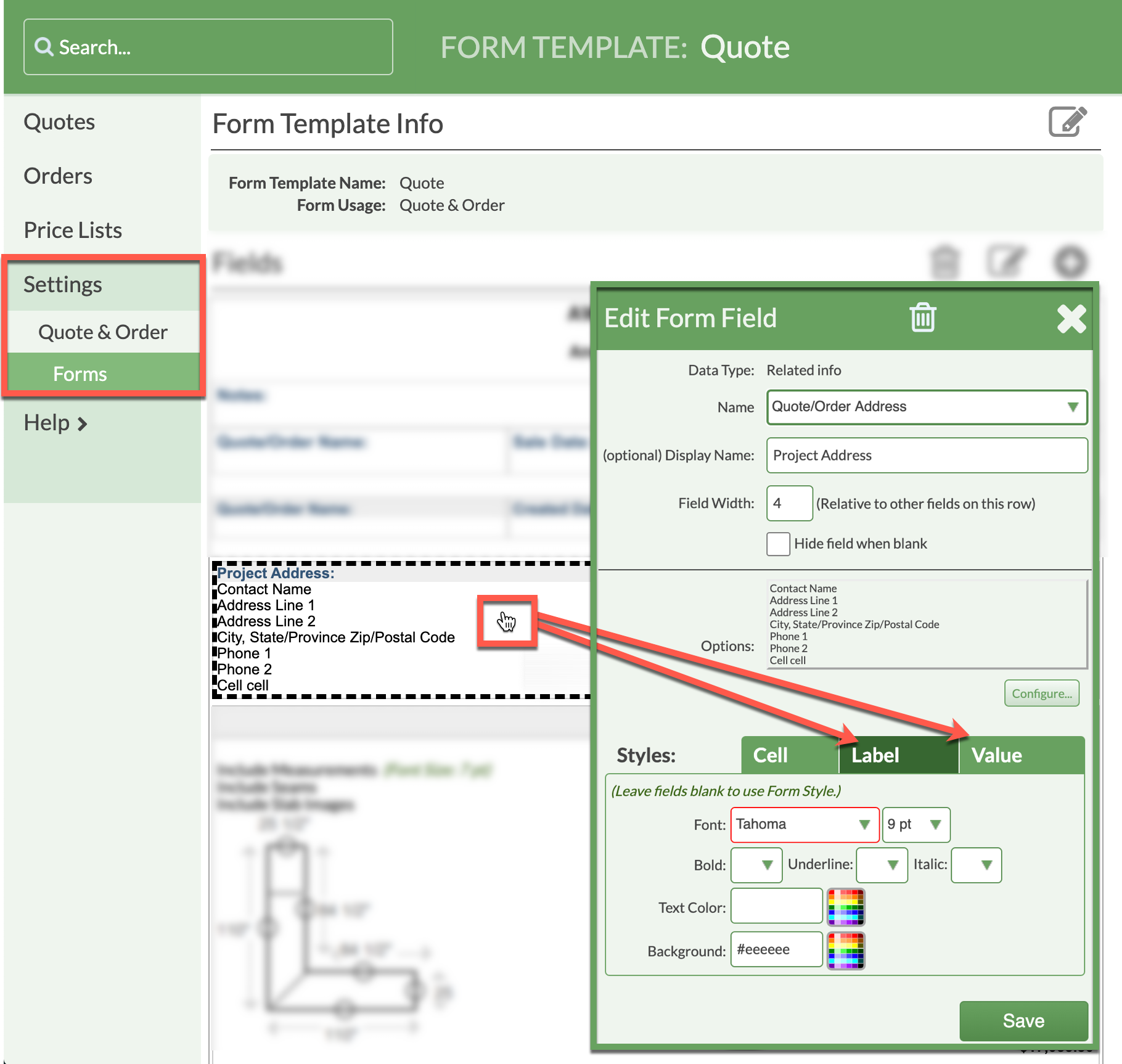Open the Text Color palette picker
The width and height of the screenshot is (1122, 1064).
tap(846, 907)
